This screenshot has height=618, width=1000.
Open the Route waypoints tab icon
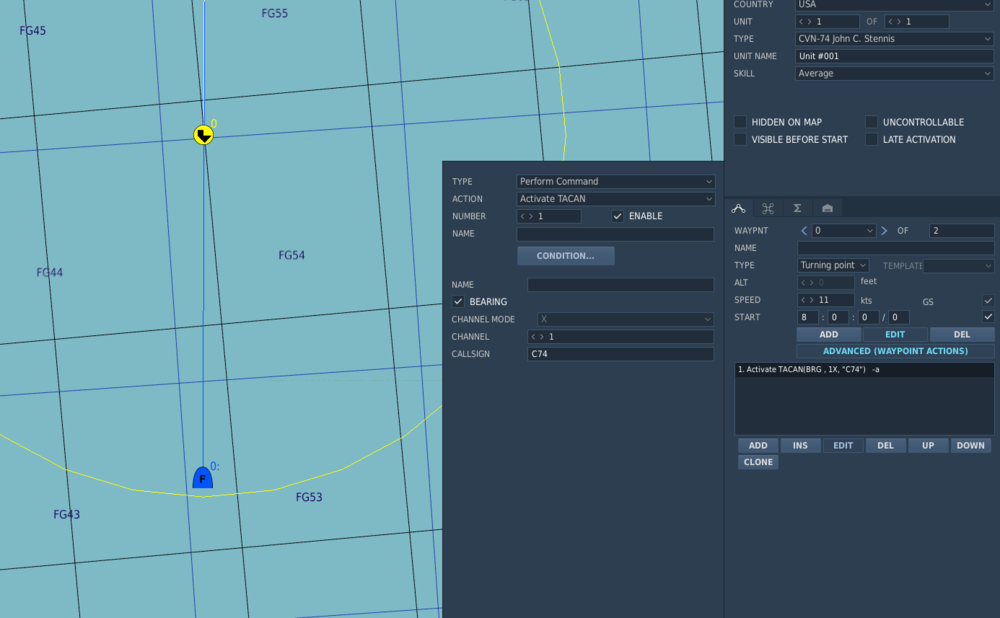pos(739,208)
